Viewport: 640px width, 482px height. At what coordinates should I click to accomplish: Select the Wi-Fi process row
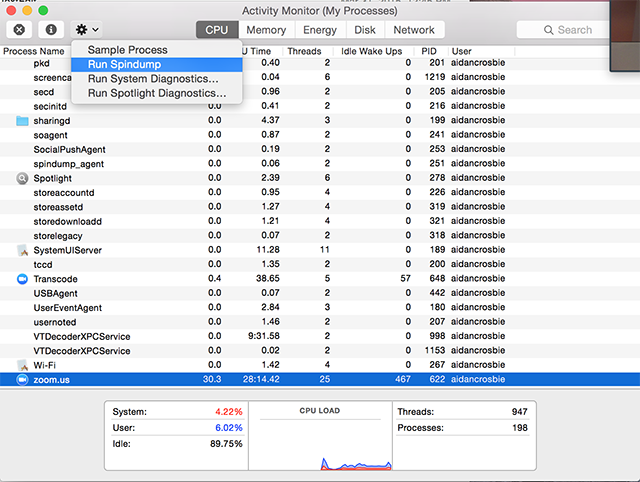[x=320, y=365]
